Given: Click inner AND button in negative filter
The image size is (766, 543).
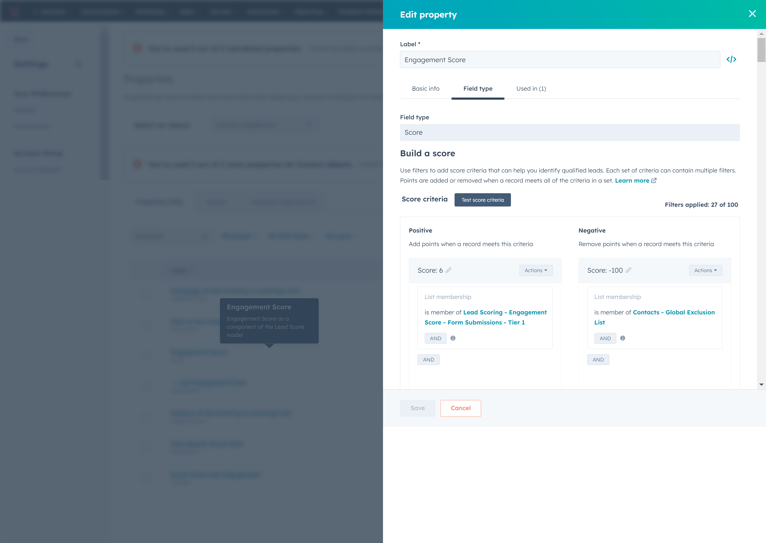Looking at the screenshot, I should [x=605, y=338].
